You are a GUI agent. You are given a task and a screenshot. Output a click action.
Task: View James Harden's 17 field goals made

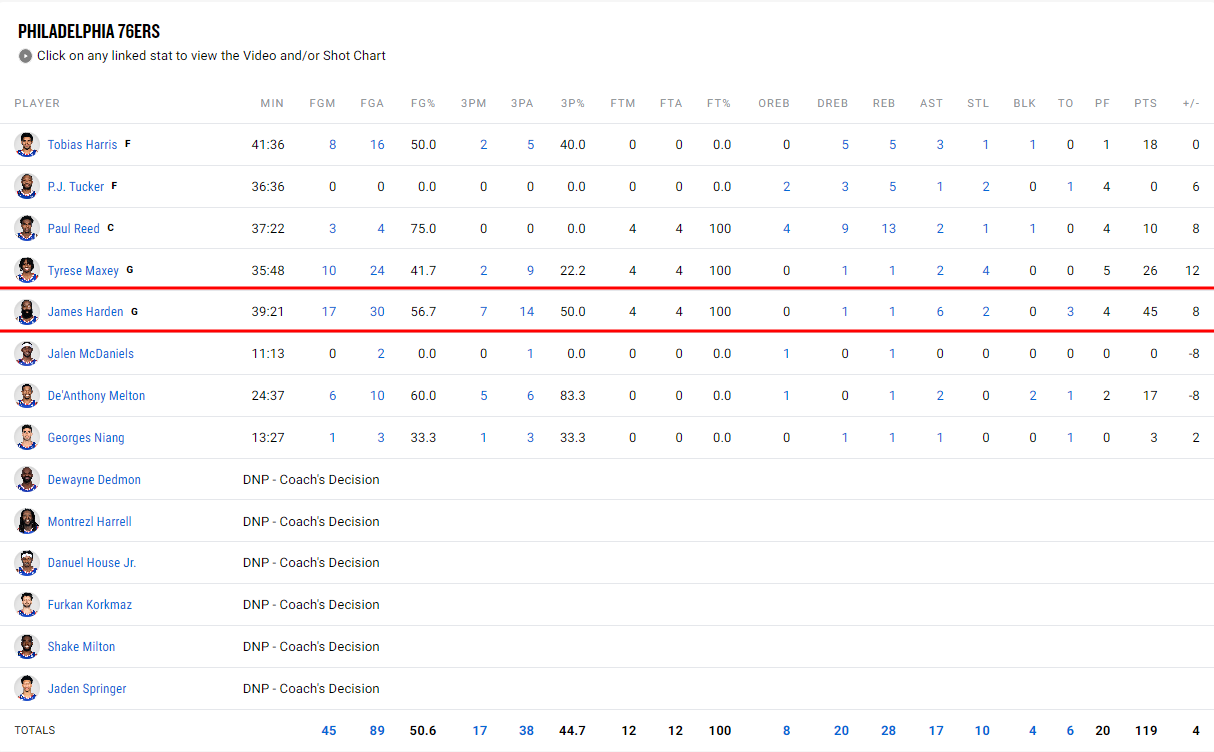click(329, 312)
